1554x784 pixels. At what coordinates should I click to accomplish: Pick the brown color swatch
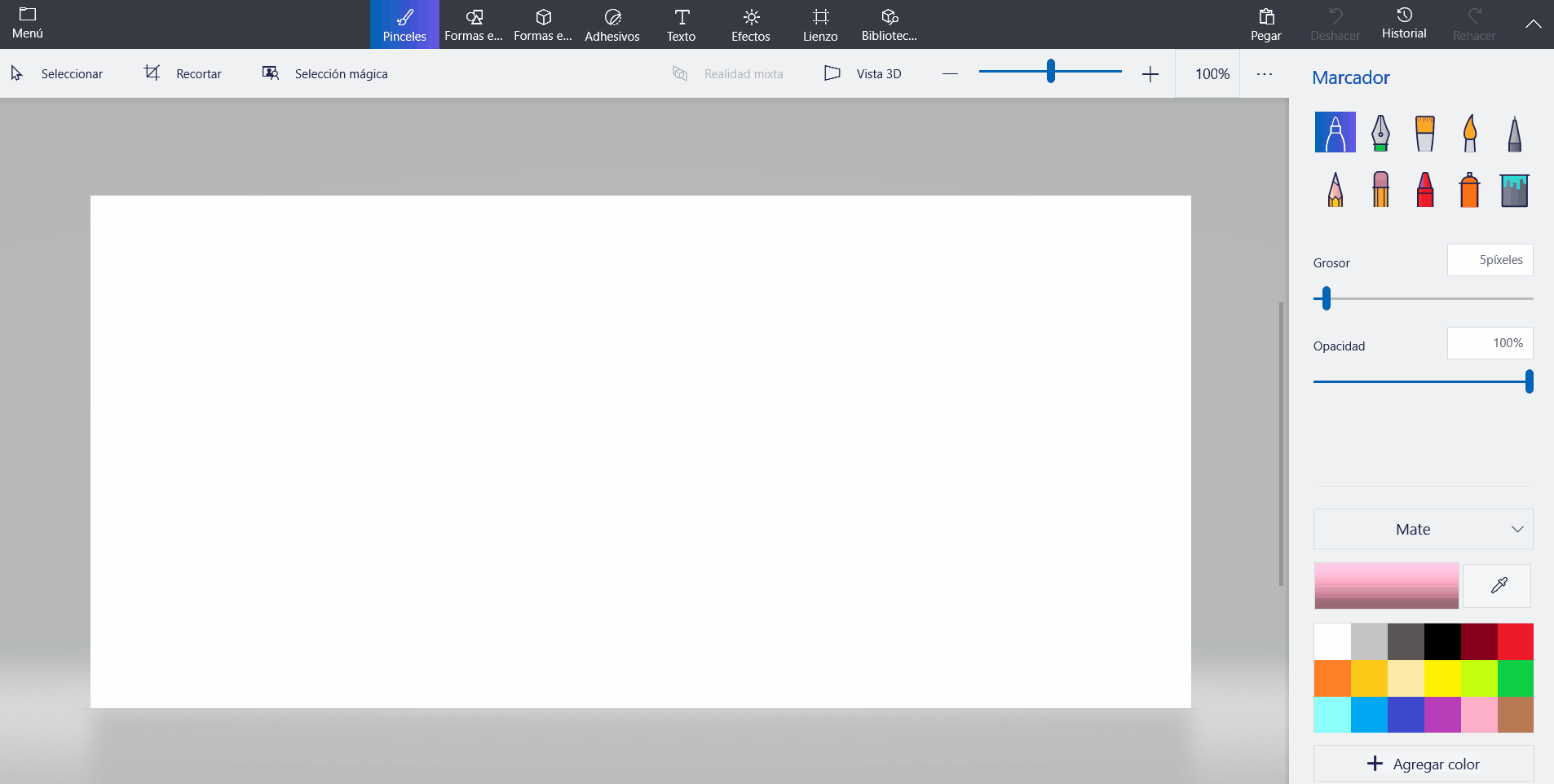coord(1516,715)
